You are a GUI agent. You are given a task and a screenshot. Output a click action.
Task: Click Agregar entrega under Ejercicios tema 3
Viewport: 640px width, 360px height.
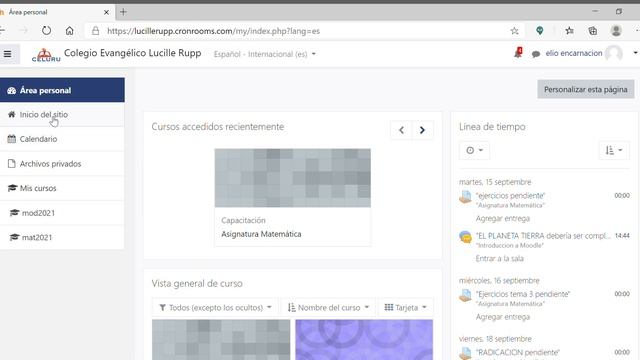pyautogui.click(x=502, y=317)
